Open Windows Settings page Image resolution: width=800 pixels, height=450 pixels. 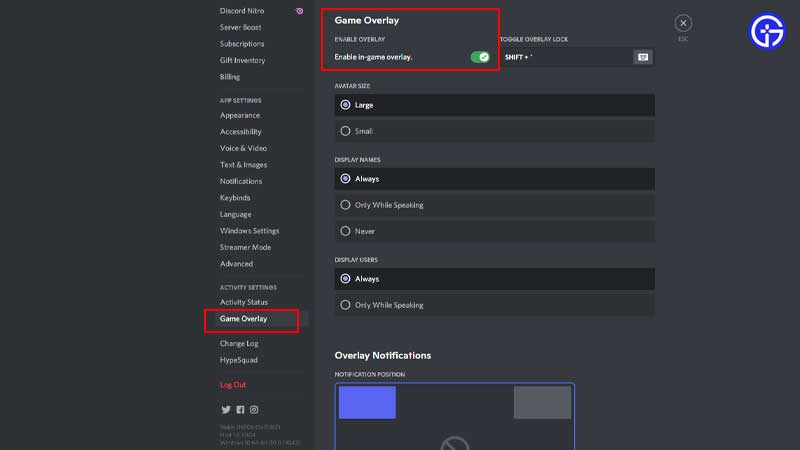(x=249, y=231)
